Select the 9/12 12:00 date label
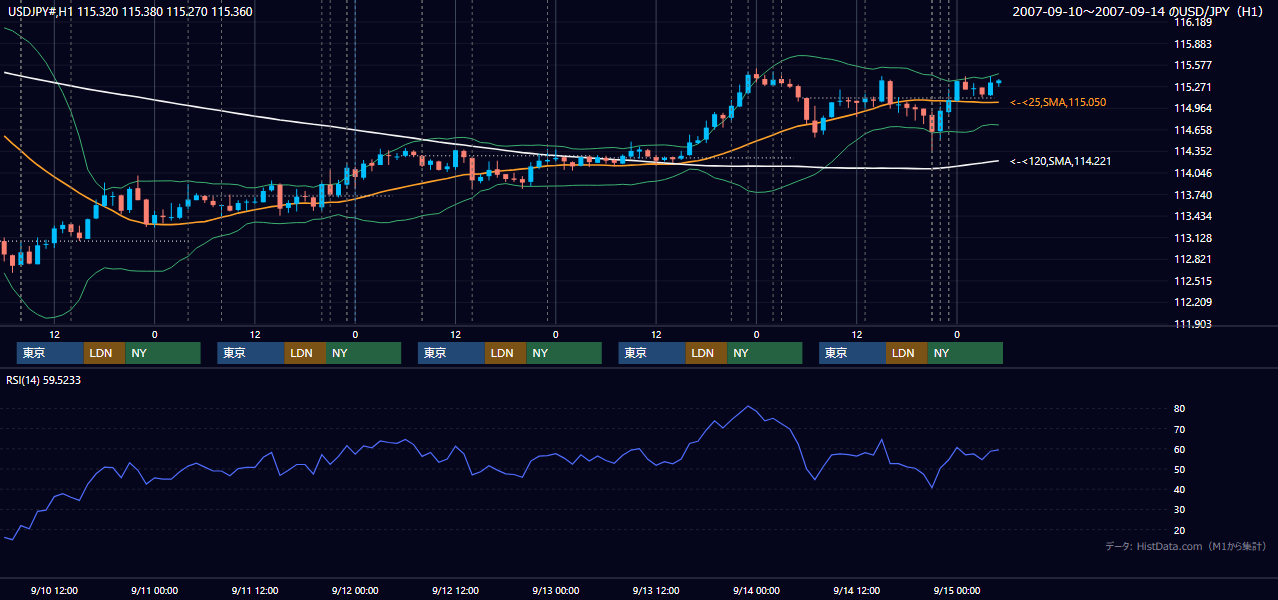The height and width of the screenshot is (600, 1278). [456, 591]
